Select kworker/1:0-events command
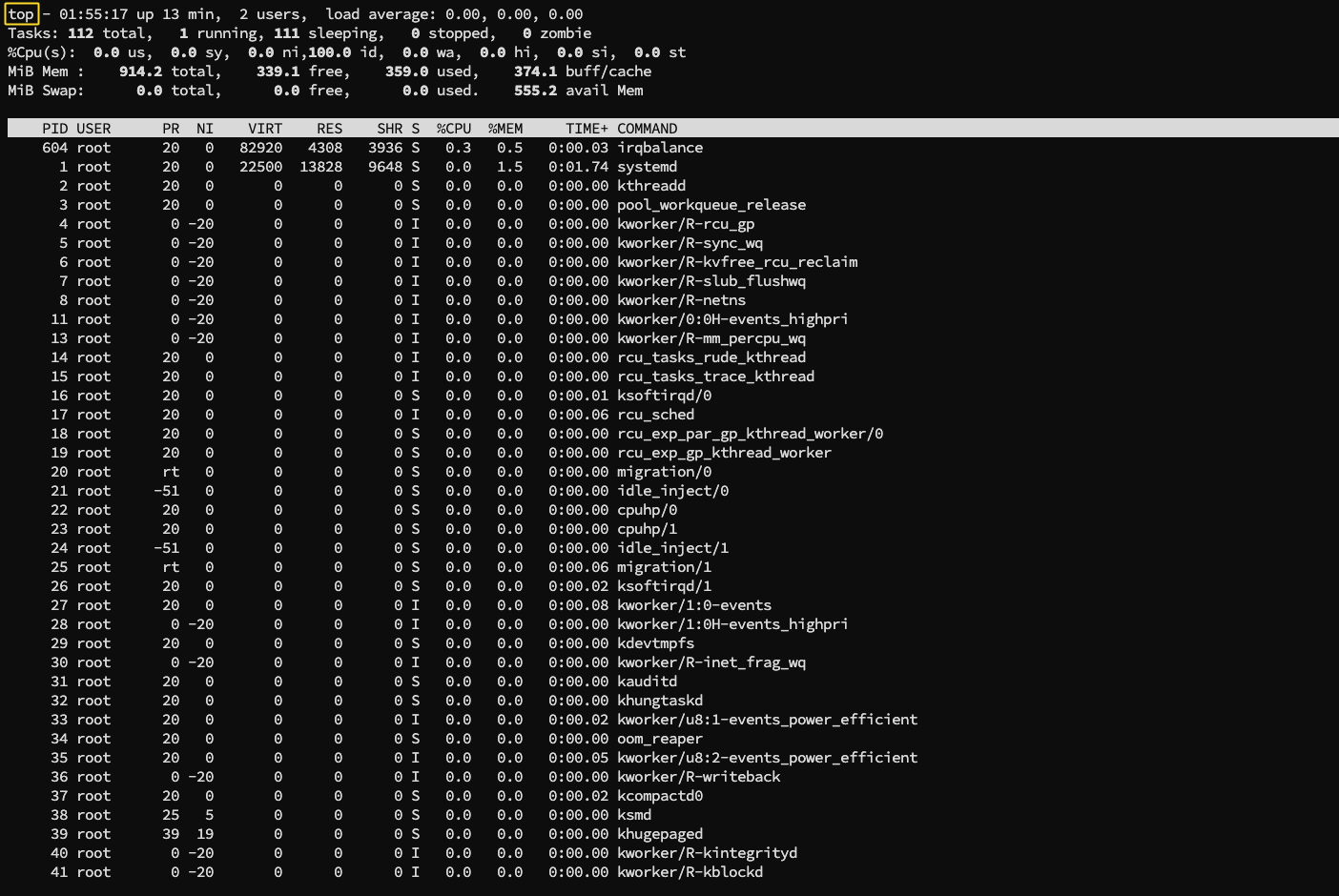Image resolution: width=1339 pixels, height=896 pixels. [x=694, y=605]
